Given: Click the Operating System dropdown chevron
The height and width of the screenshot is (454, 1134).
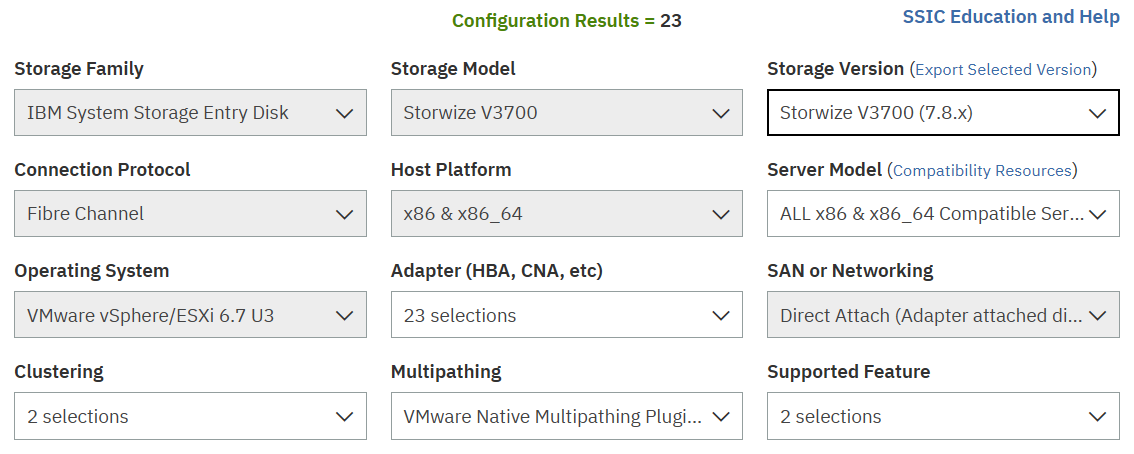Looking at the screenshot, I should coord(345,316).
